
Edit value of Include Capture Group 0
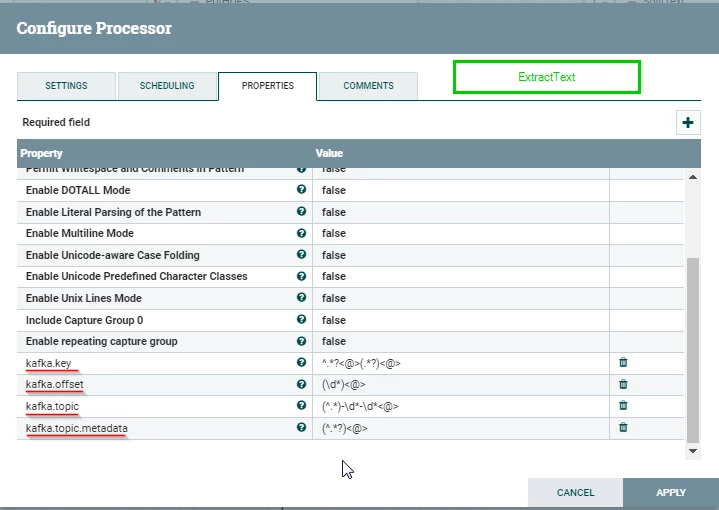[x=461, y=320]
